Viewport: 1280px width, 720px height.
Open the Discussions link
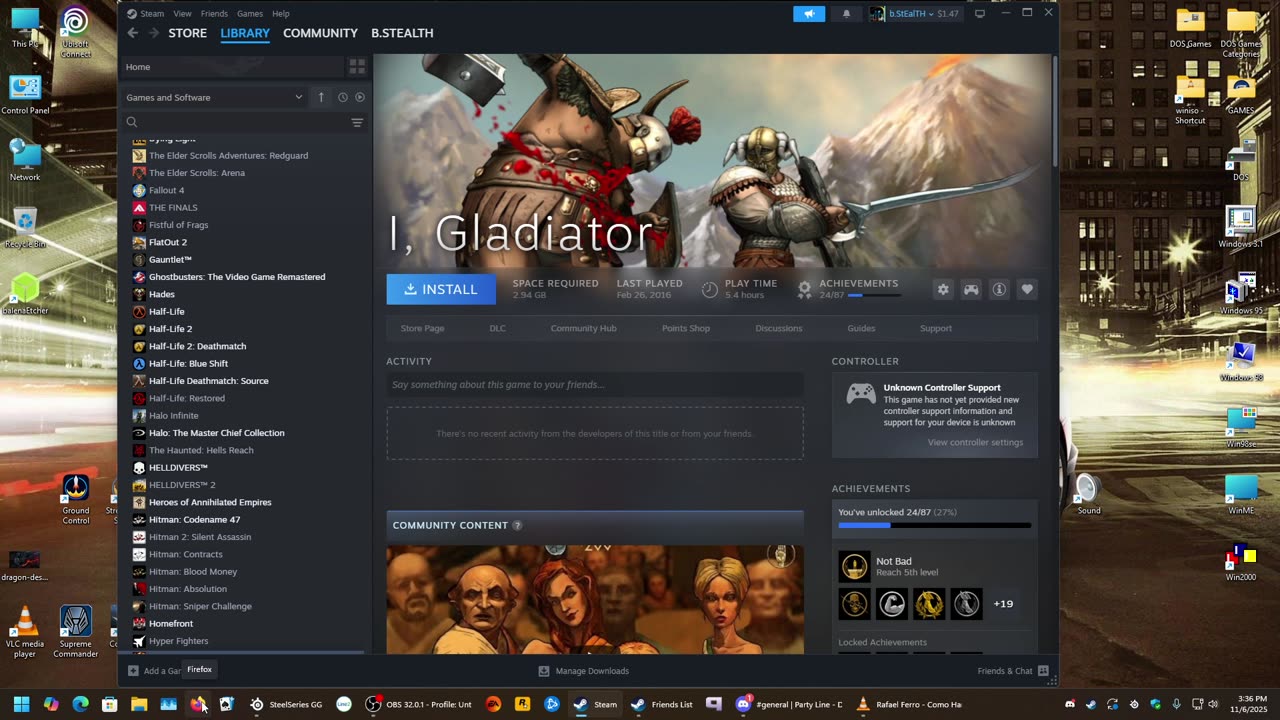tap(779, 328)
